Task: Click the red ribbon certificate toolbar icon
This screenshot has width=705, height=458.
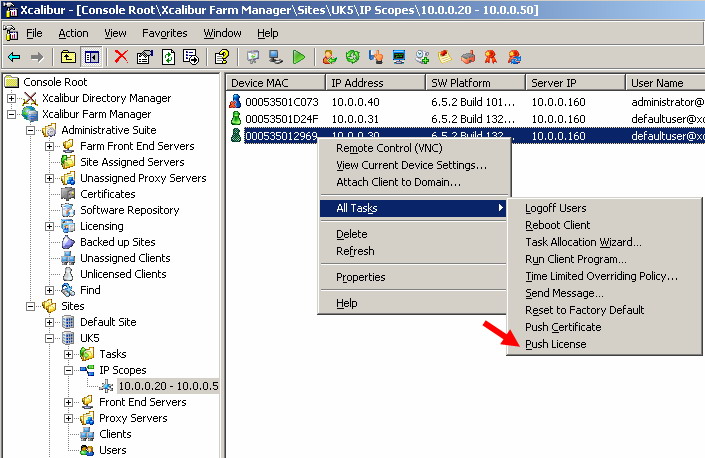Action: tap(491, 57)
